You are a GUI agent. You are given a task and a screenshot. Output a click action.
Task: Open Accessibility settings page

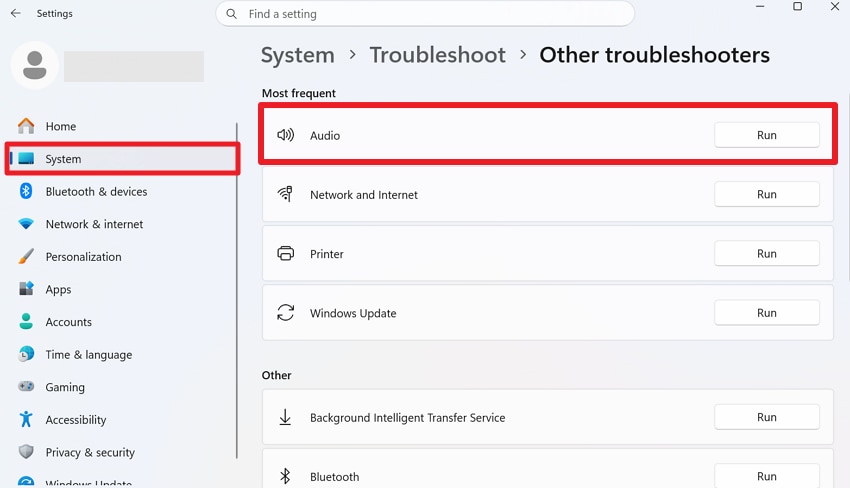click(122, 419)
